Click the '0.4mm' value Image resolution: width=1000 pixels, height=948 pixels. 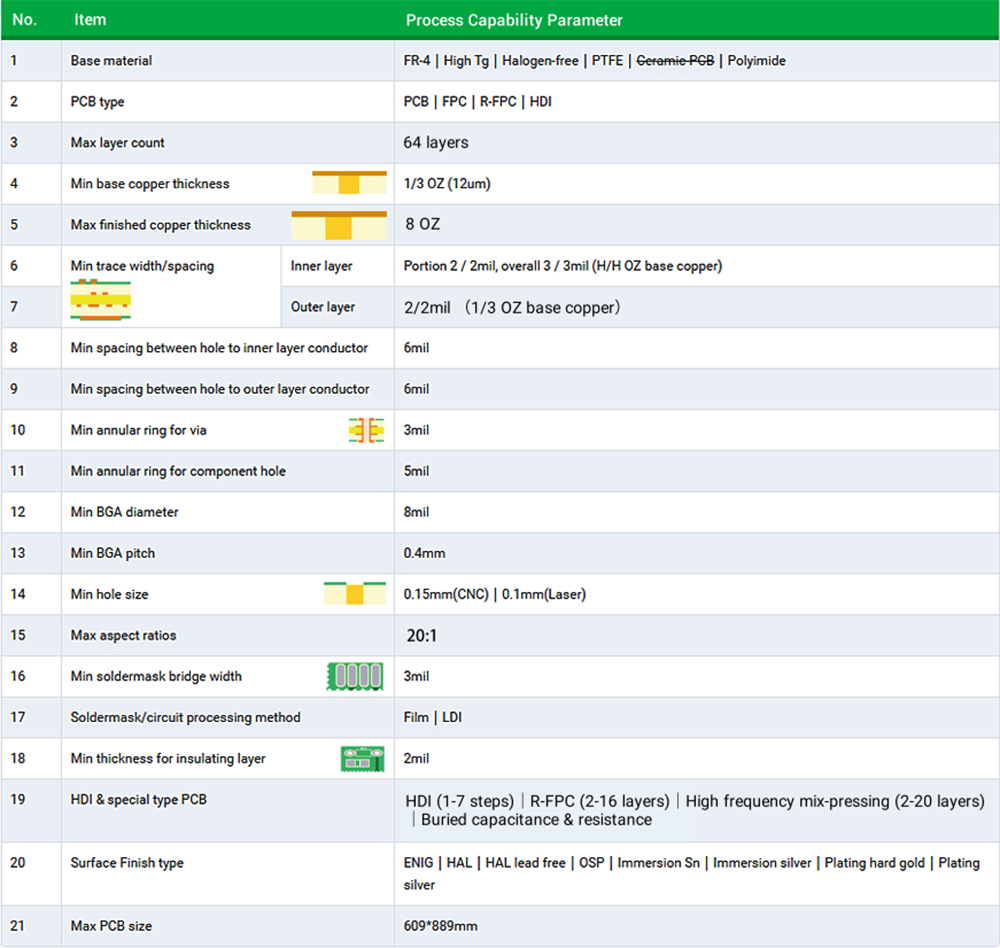424,553
